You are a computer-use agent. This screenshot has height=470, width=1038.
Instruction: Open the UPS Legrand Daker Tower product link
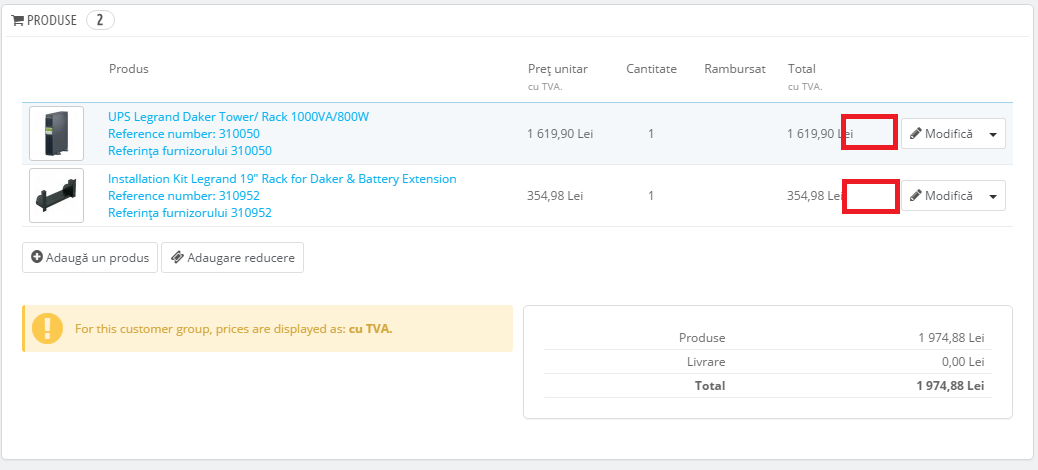tap(238, 117)
